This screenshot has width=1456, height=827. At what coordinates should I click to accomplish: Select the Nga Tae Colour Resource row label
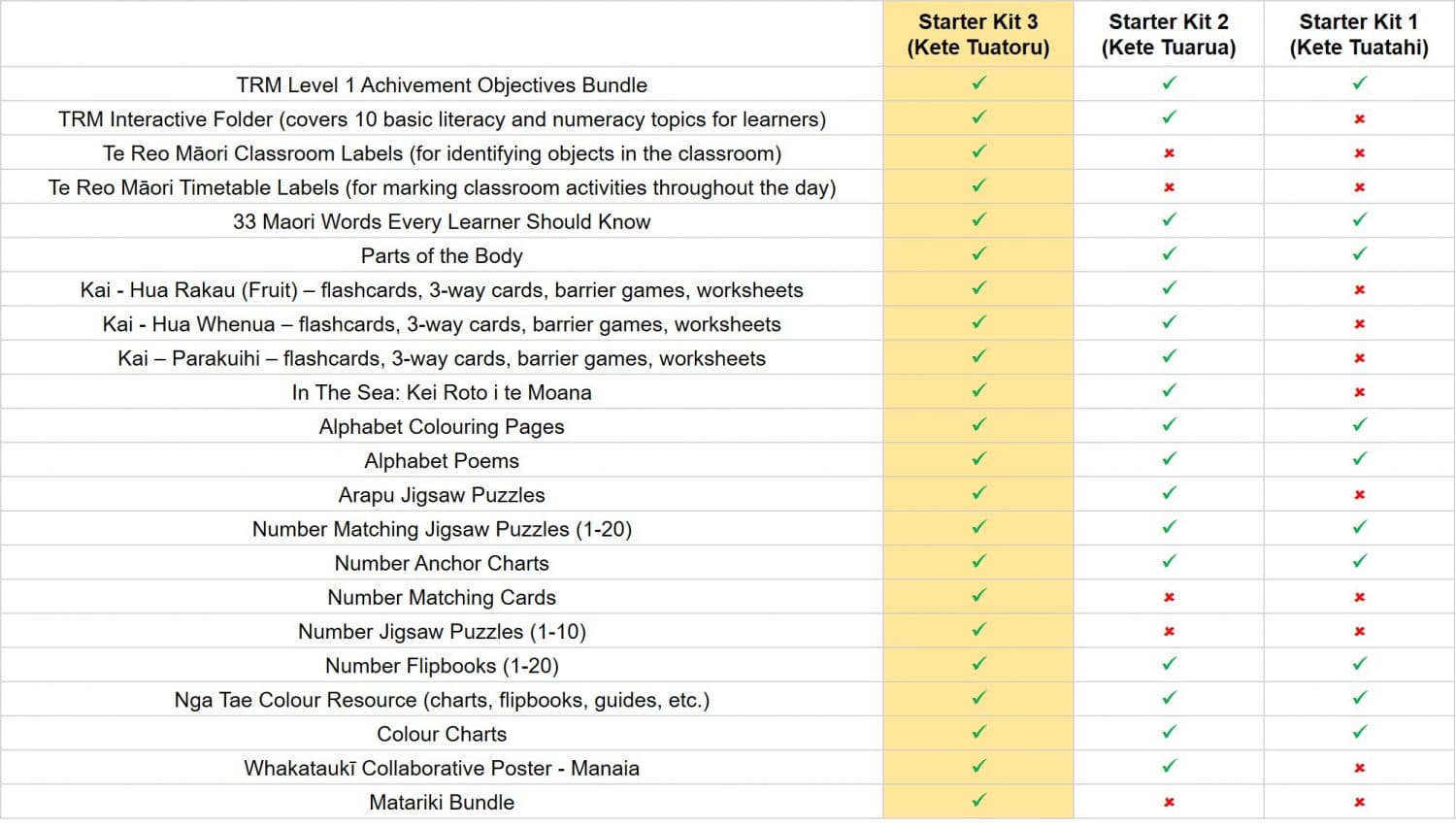click(x=442, y=700)
